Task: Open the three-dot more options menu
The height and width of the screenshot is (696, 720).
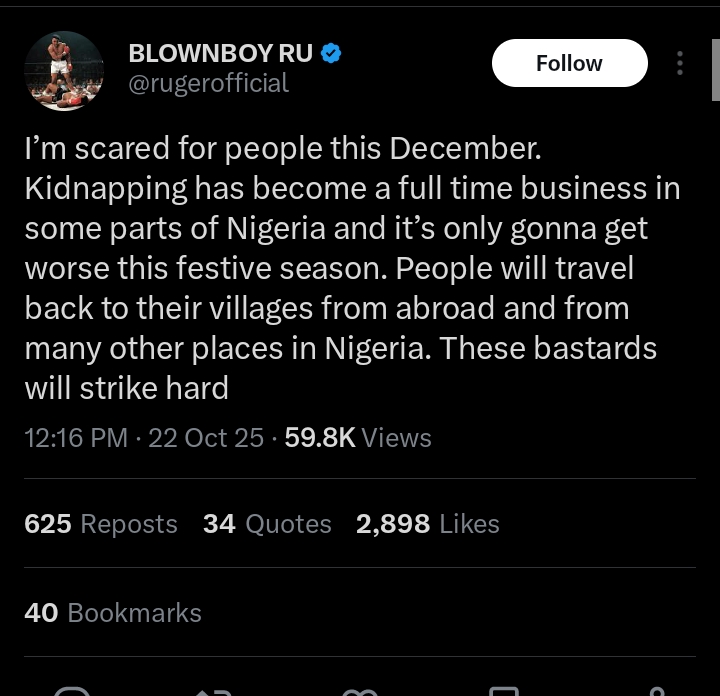Action: tap(680, 63)
